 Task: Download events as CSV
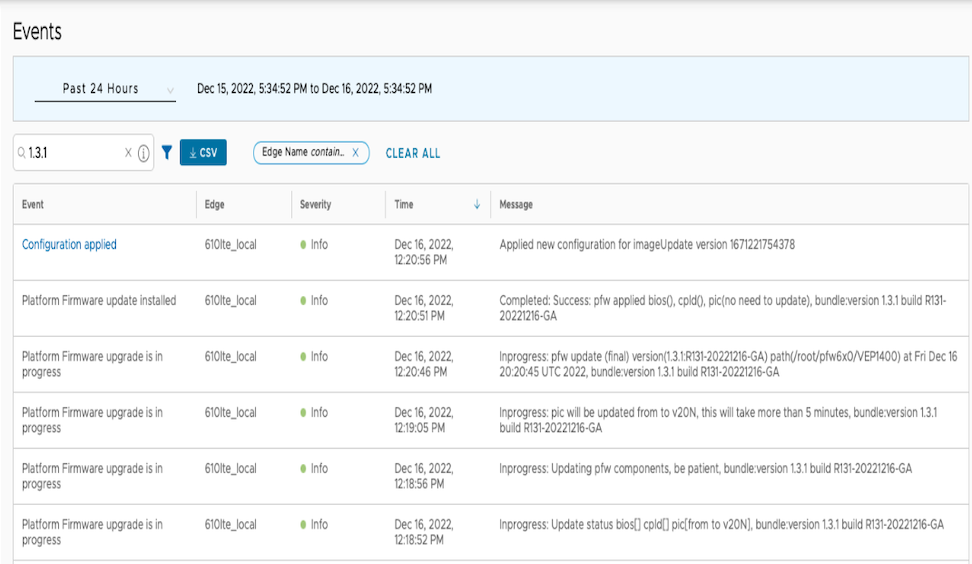(203, 153)
